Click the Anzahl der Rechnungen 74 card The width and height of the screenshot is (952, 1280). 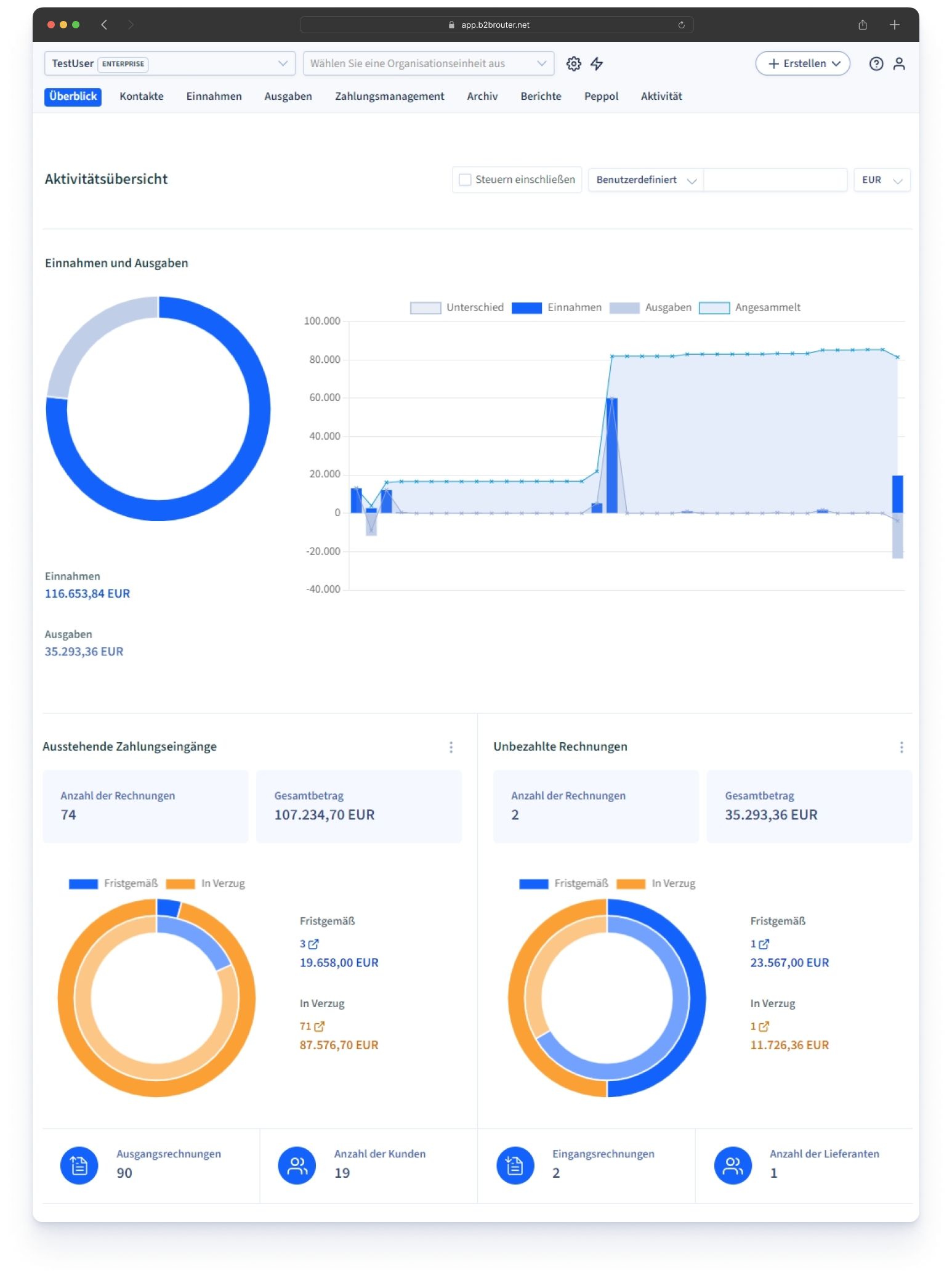pyautogui.click(x=145, y=806)
